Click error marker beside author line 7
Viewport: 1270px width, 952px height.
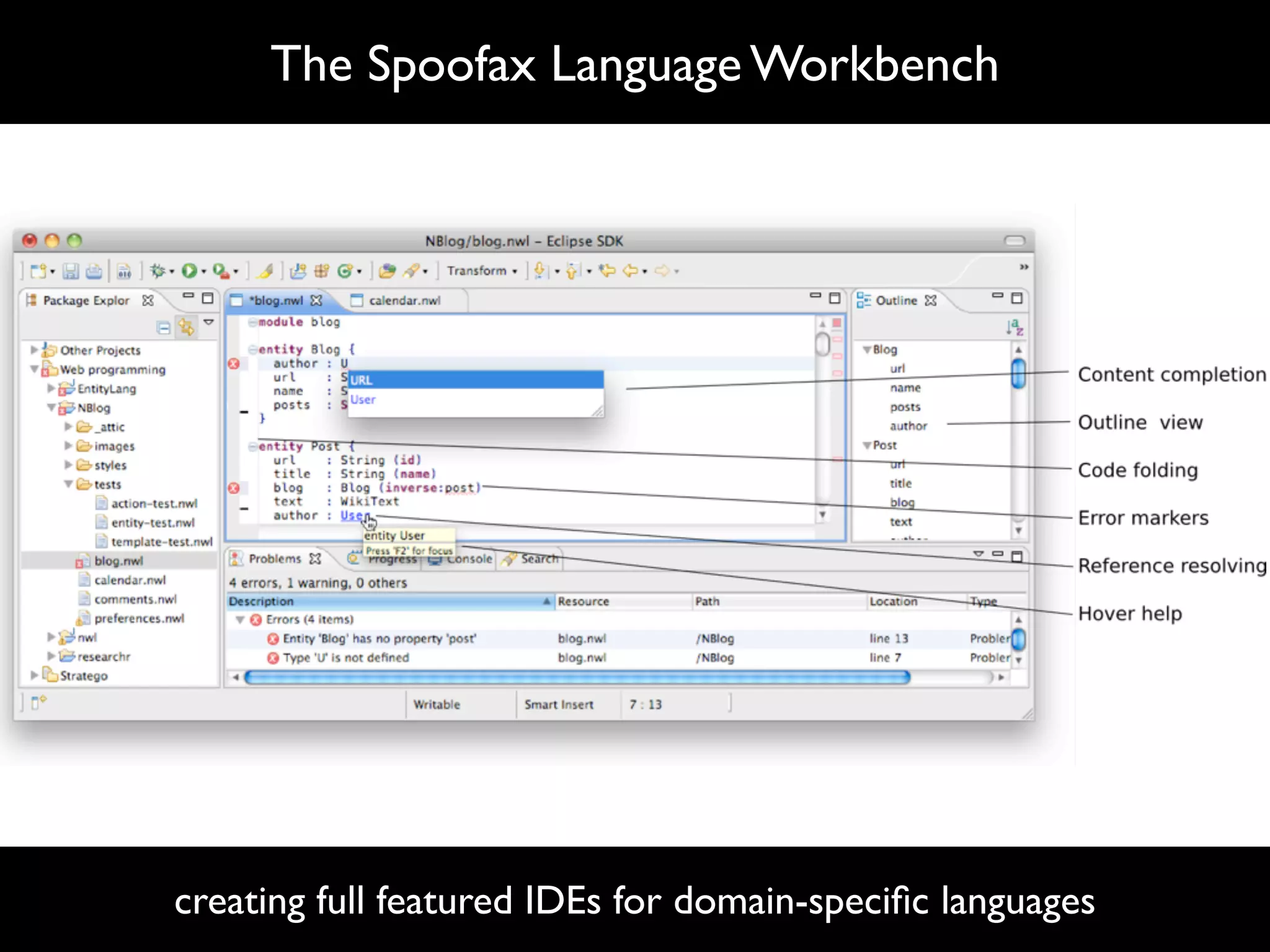(234, 364)
